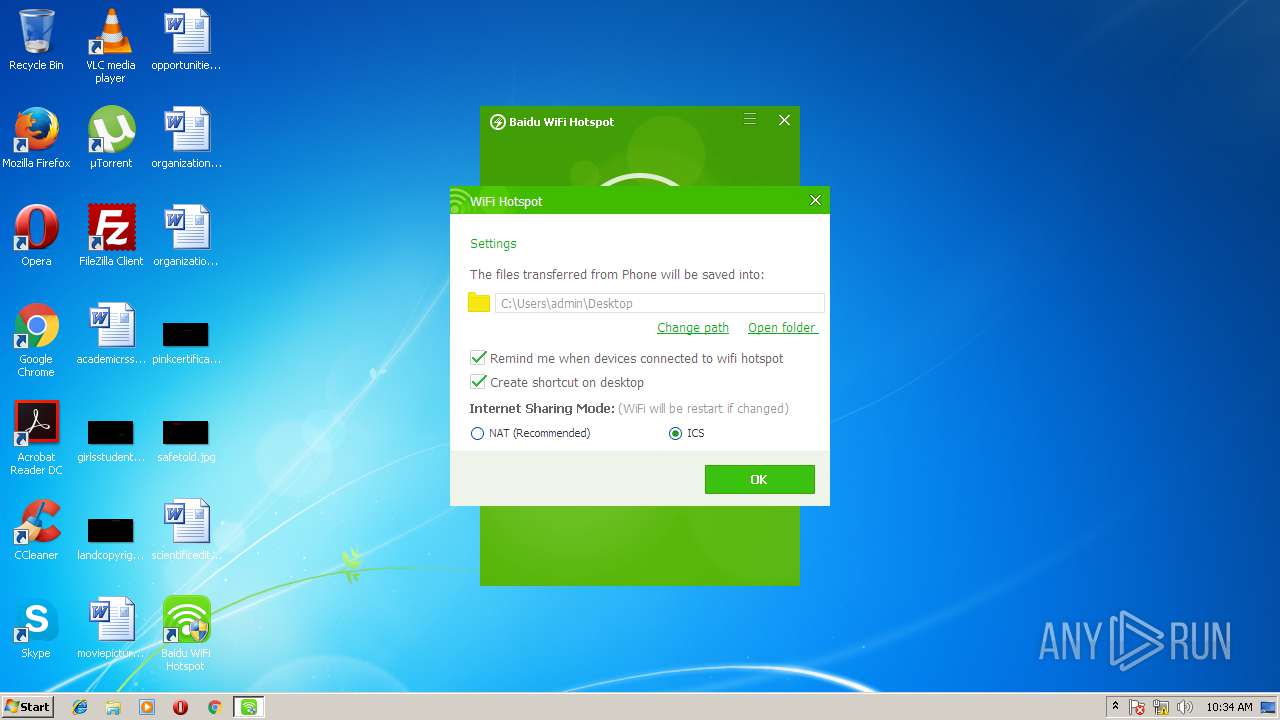Open Action Center flag tray icon
This screenshot has width=1280, height=720.
point(1137,707)
